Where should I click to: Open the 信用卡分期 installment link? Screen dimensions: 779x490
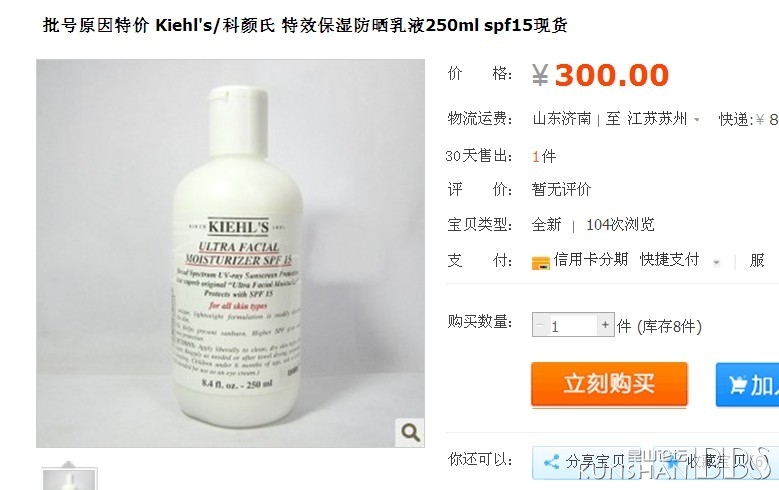click(591, 259)
